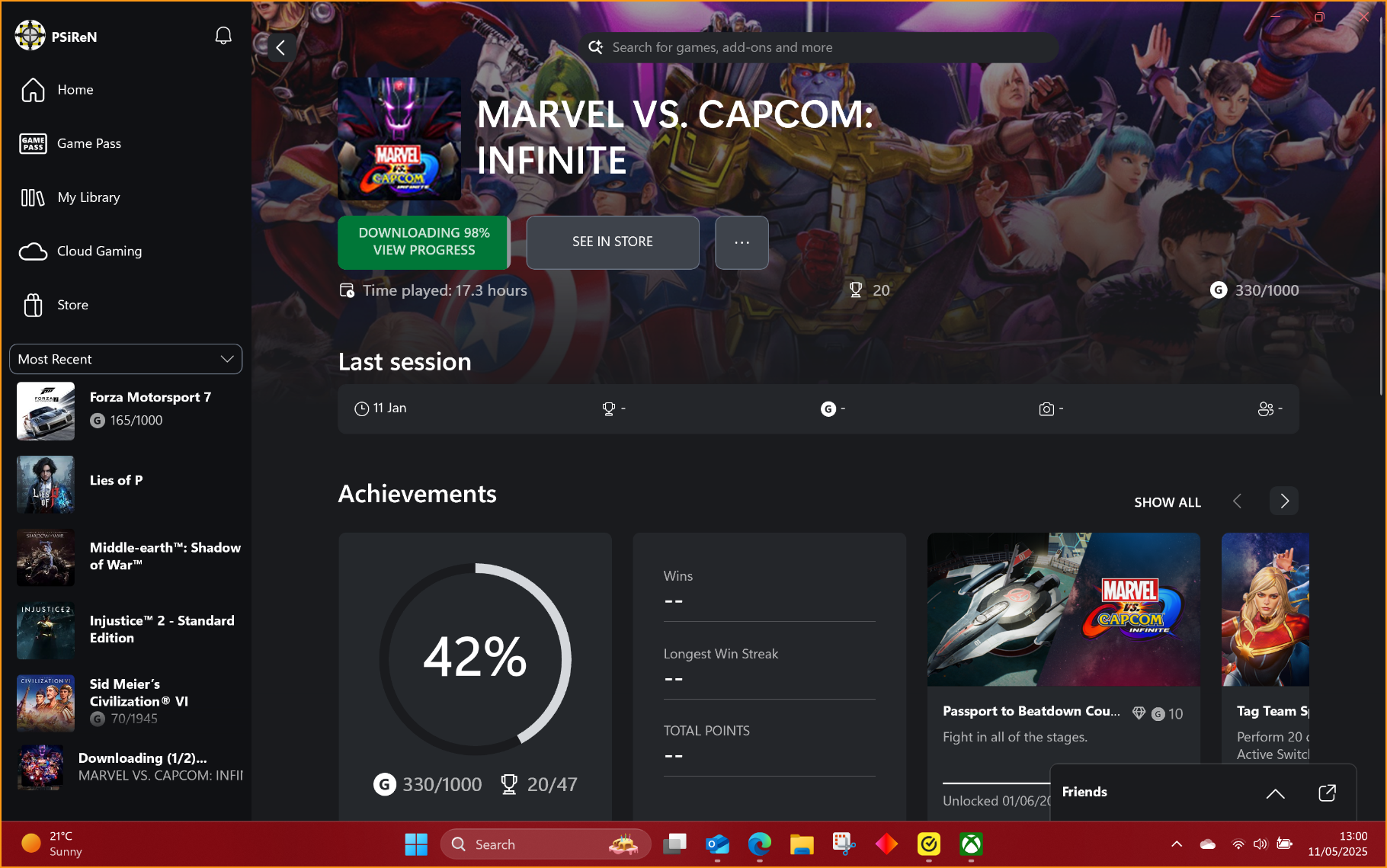Click the See in Store button
The width and height of the screenshot is (1387, 868).
tap(613, 242)
